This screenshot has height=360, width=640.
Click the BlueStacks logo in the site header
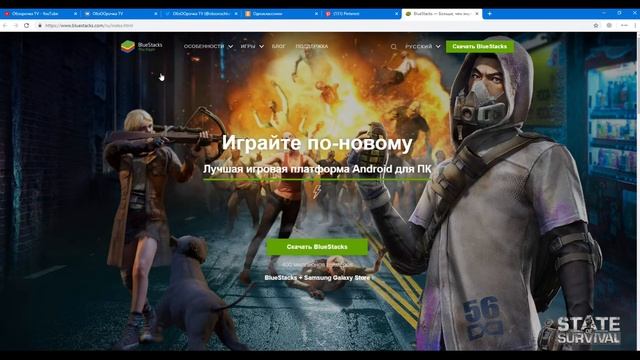click(142, 47)
